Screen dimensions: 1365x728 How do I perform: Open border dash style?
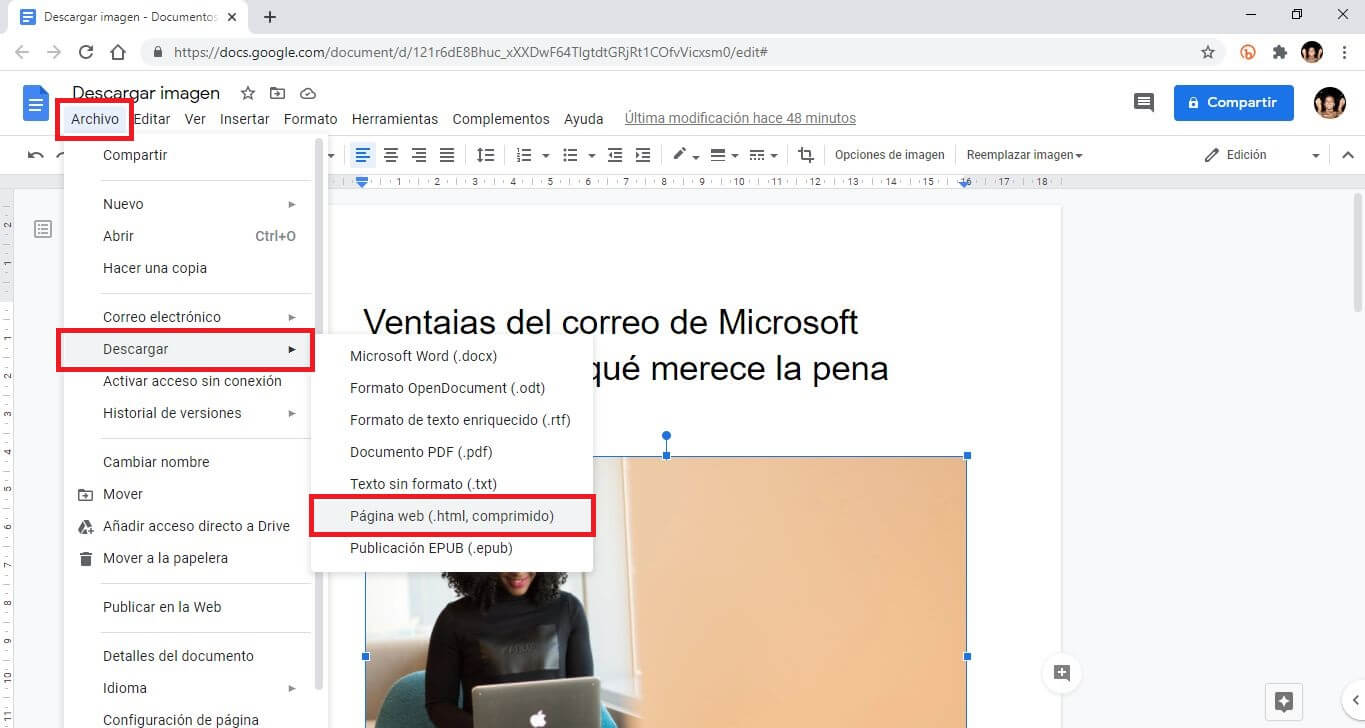pos(763,155)
